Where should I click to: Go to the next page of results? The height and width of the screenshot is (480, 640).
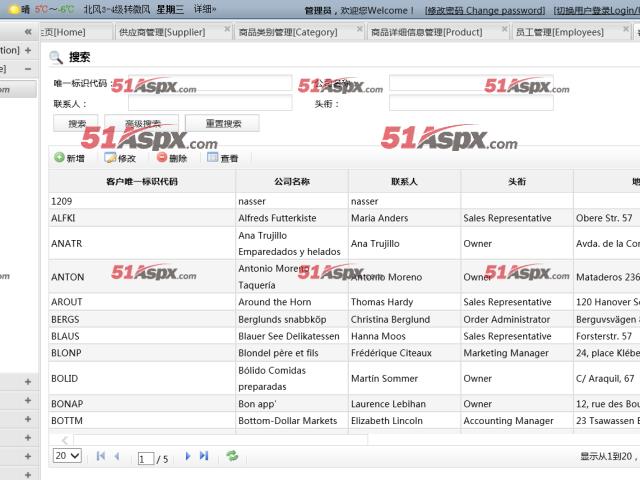click(x=189, y=456)
